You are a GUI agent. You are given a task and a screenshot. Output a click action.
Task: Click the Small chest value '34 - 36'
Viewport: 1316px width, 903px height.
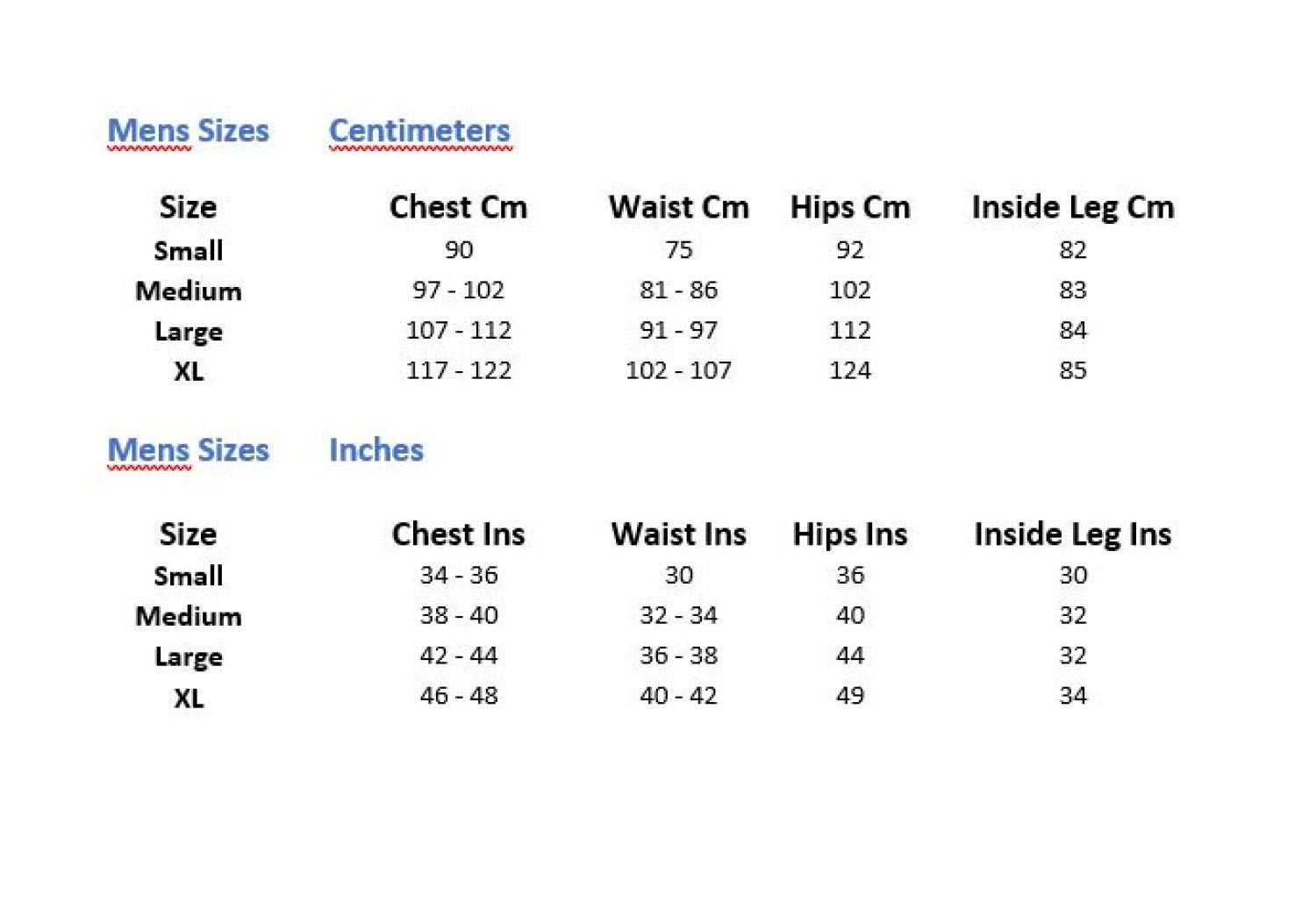458,575
